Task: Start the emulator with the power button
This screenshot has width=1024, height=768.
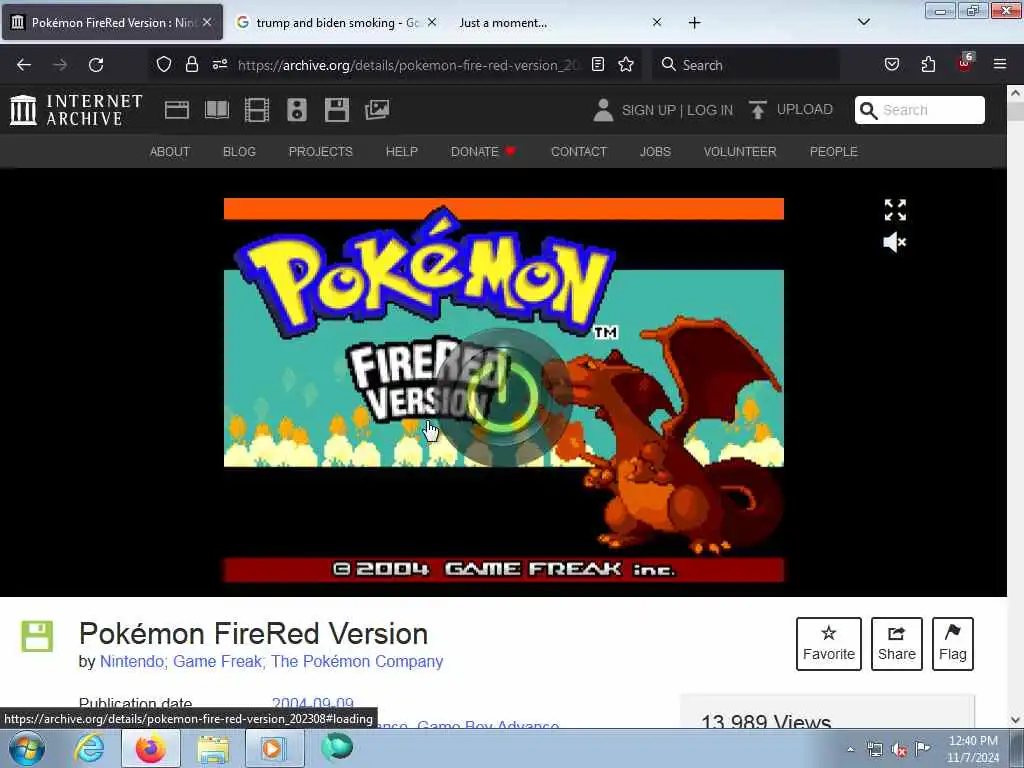Action: pos(503,396)
